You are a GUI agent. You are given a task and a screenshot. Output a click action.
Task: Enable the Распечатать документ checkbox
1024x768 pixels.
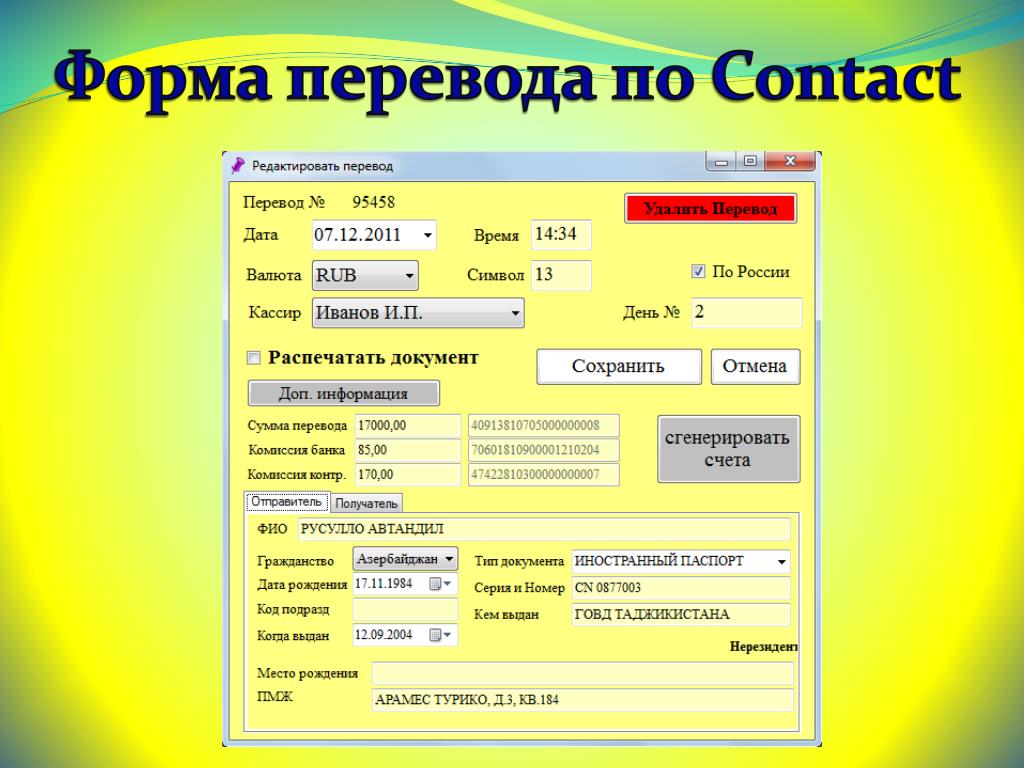pyautogui.click(x=253, y=358)
